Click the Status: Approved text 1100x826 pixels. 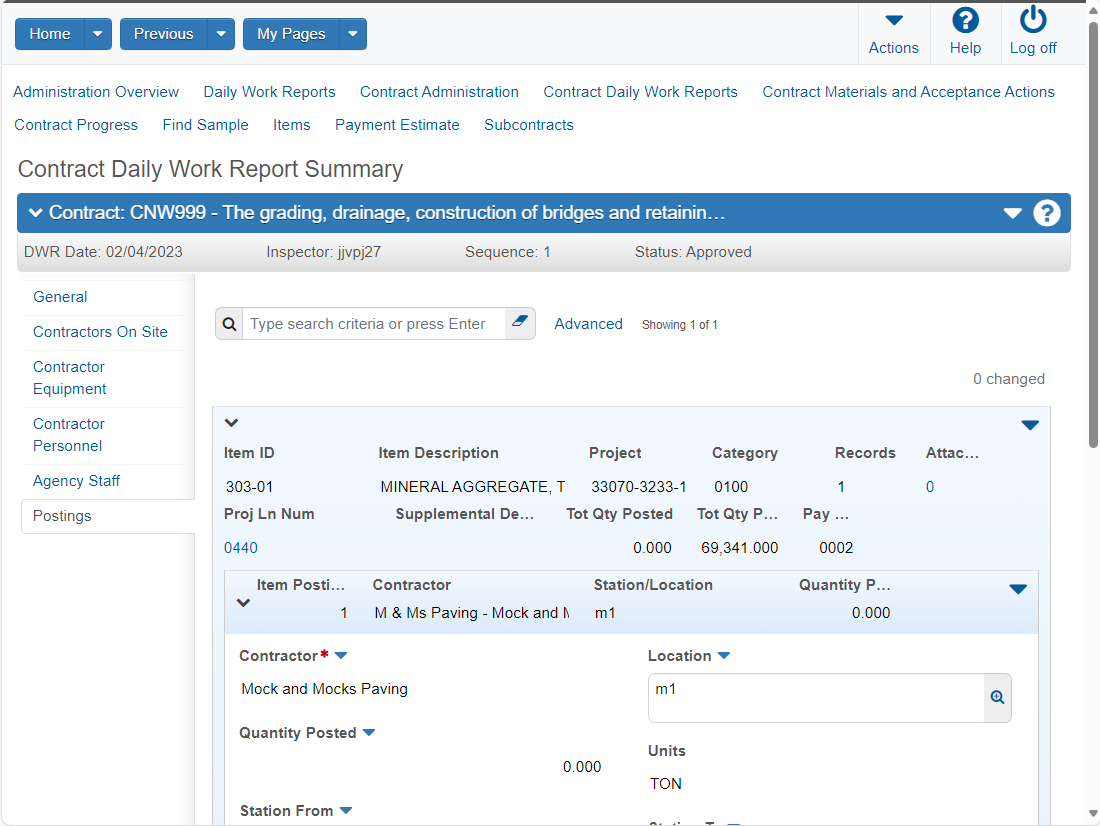[693, 252]
